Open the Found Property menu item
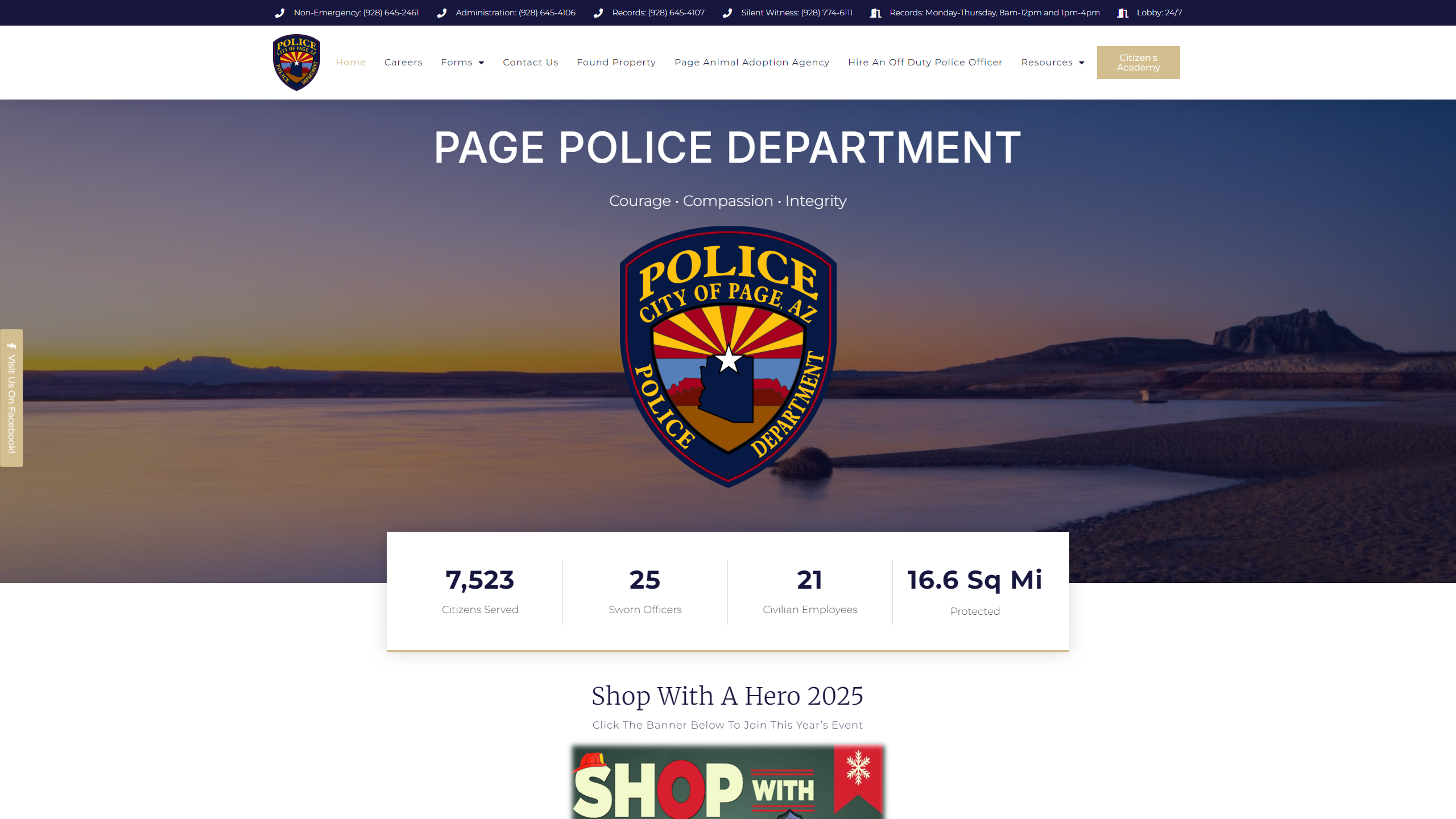Image resolution: width=1456 pixels, height=819 pixels. (x=616, y=63)
